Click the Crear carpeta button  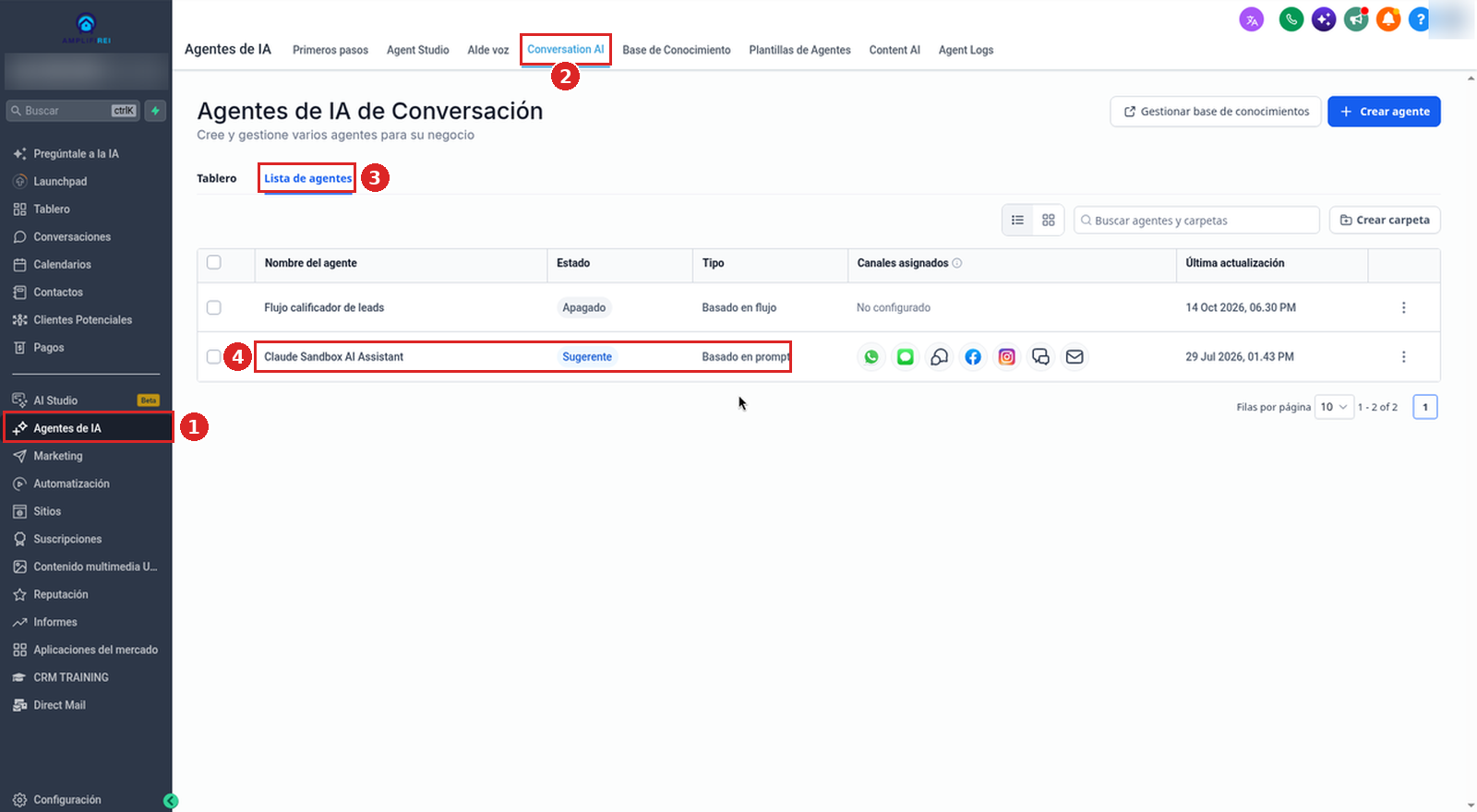coord(1385,221)
